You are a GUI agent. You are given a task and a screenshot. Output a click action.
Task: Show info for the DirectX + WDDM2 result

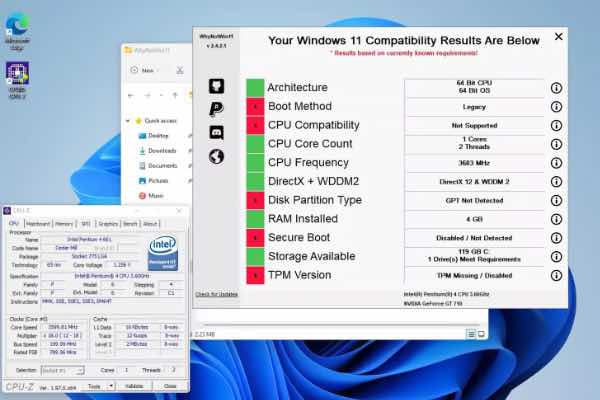tap(556, 182)
